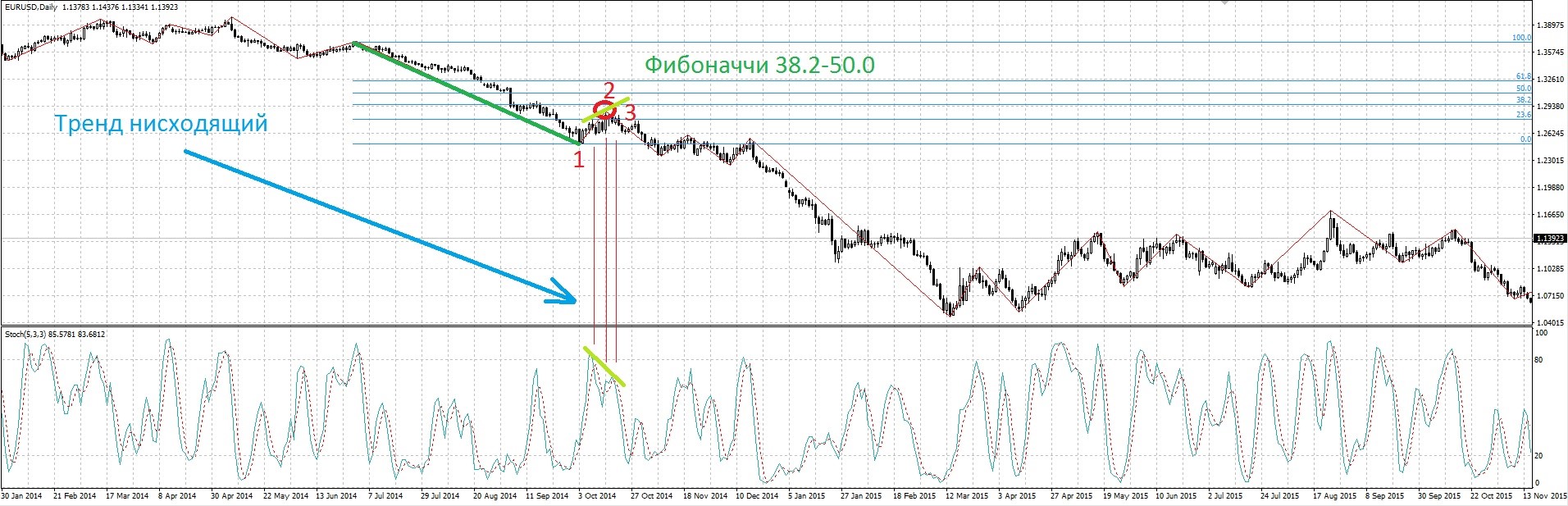Image resolution: width=1568 pixels, height=506 pixels.
Task: Click price scale value 1.38975
Action: point(1550,25)
